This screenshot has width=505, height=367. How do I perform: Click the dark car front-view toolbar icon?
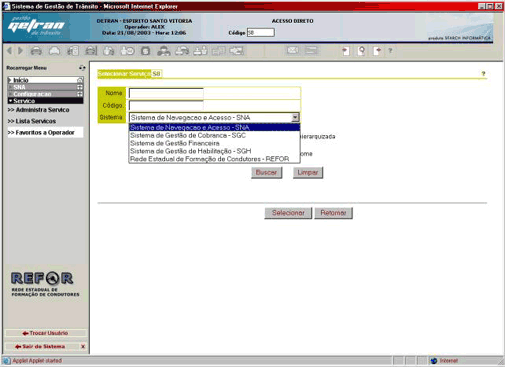(36, 51)
